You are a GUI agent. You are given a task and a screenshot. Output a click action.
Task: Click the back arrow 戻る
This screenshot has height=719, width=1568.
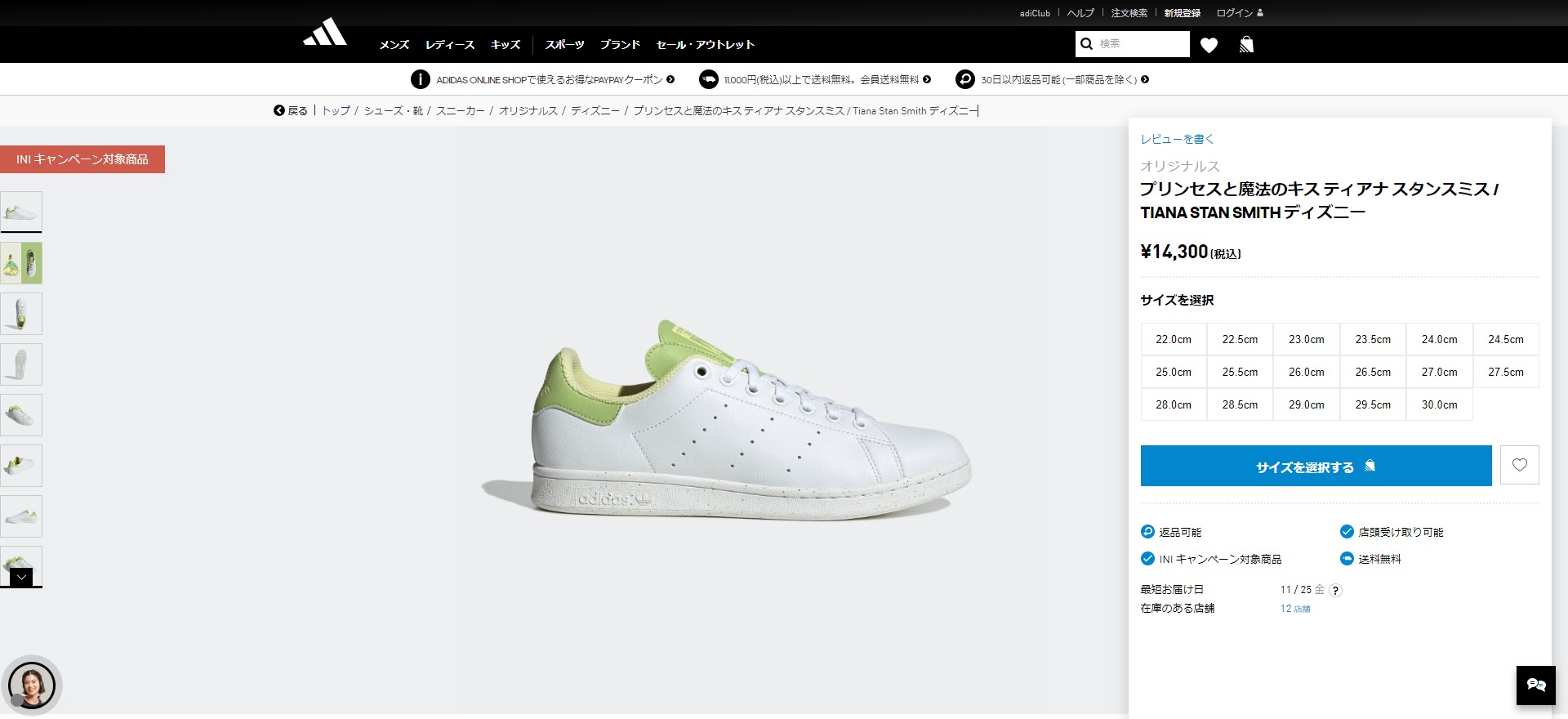pos(291,110)
